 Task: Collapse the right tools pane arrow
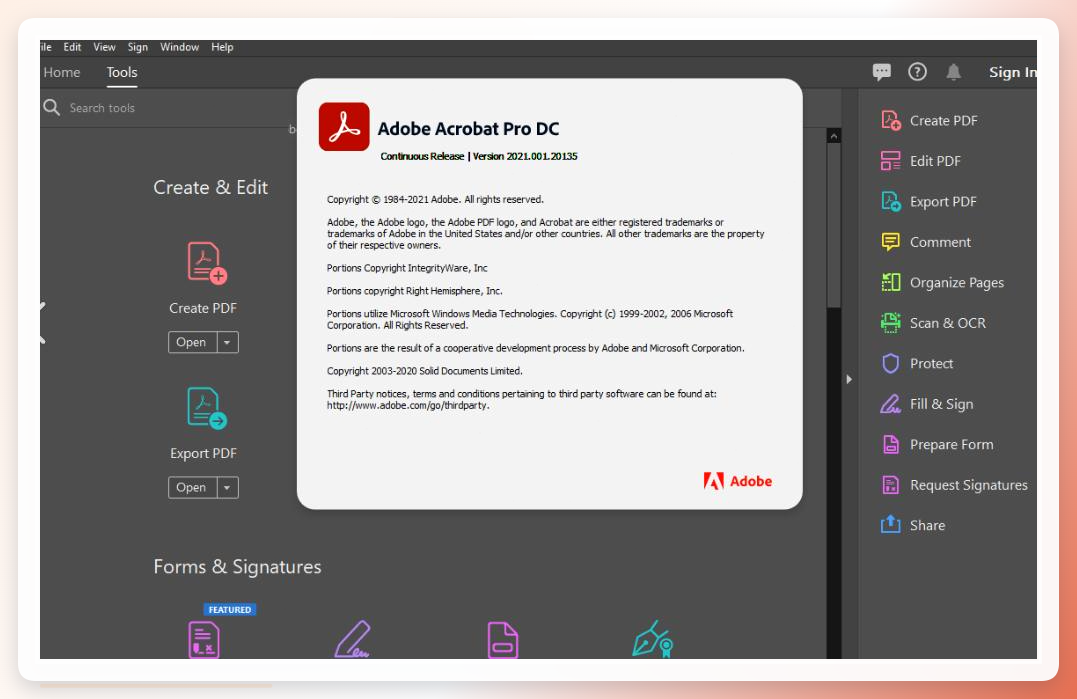[849, 379]
